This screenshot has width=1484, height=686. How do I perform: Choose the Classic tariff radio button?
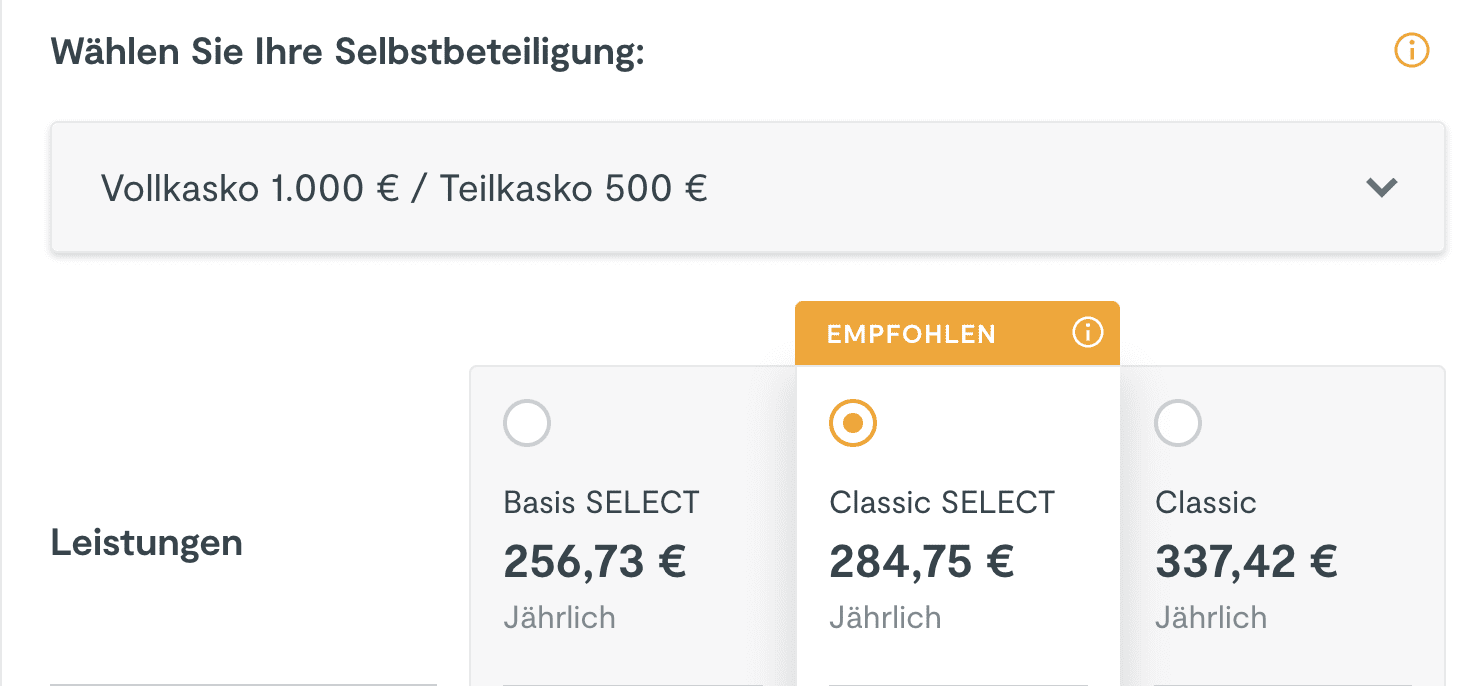(x=1178, y=424)
